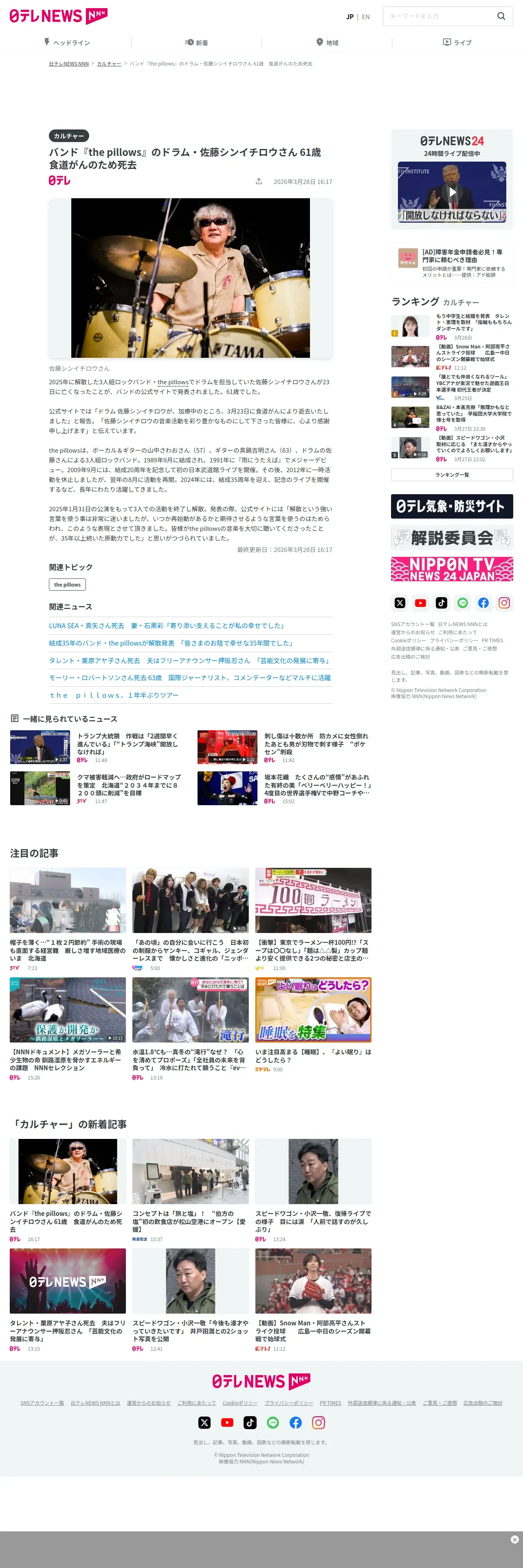Click the Facebook icon in the footer
Viewport: 523px width, 1568px height.
tap(296, 1423)
